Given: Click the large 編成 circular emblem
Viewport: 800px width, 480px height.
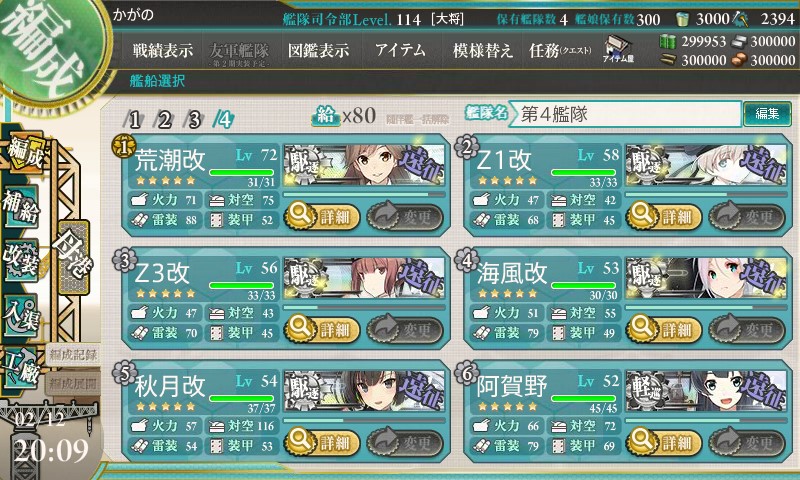Looking at the screenshot, I should pyautogui.click(x=48, y=48).
